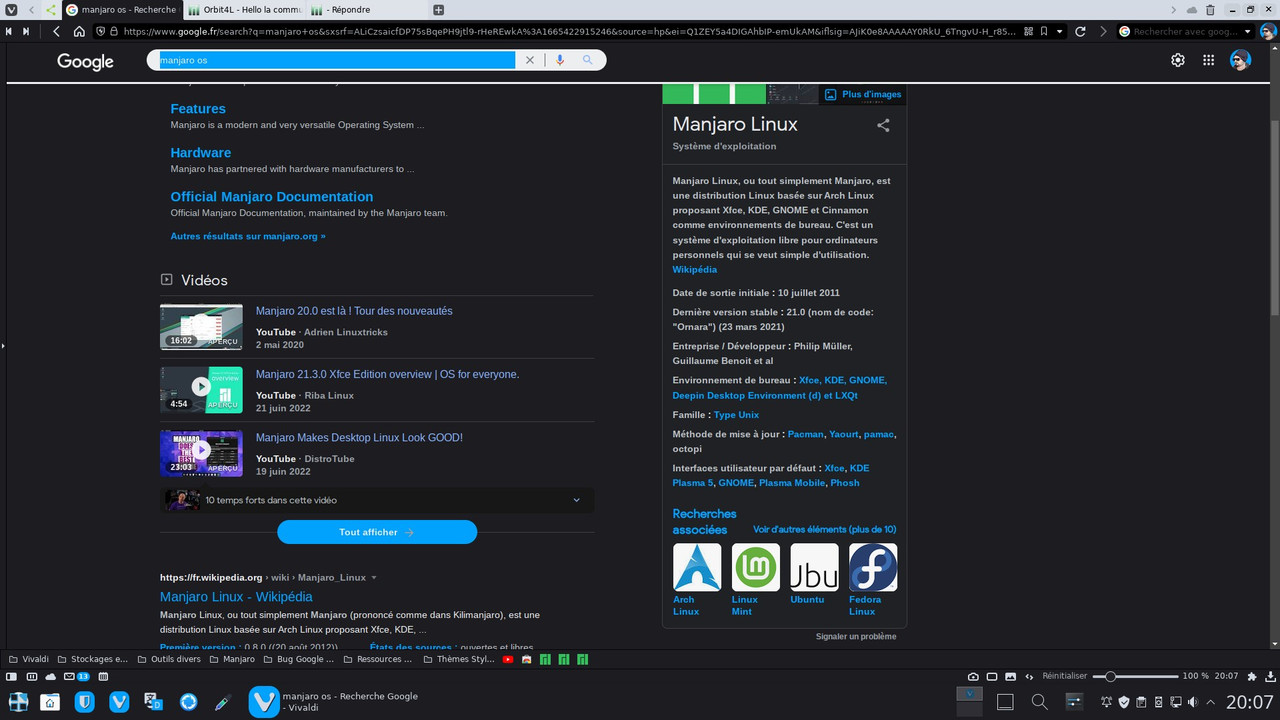
Task: Open the 'Stockages e...' bookmarks folder
Action: [93, 659]
